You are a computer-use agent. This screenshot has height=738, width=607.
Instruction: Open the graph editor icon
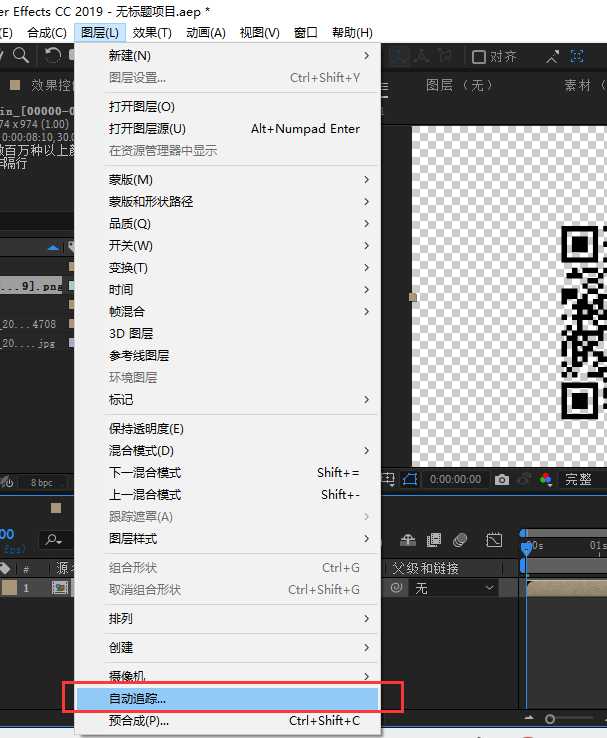494,540
